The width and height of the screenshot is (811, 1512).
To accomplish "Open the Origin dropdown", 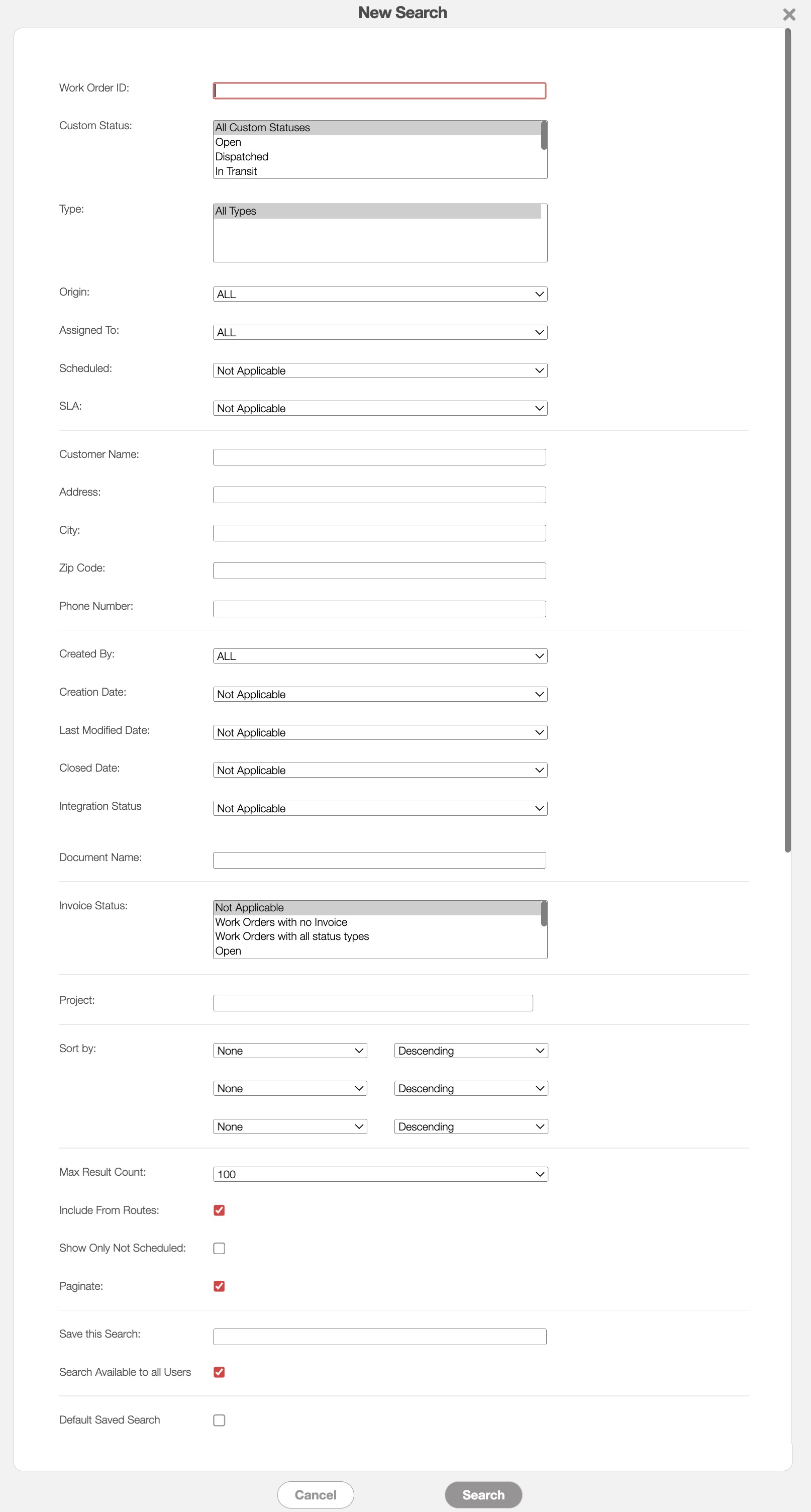I will (380, 294).
